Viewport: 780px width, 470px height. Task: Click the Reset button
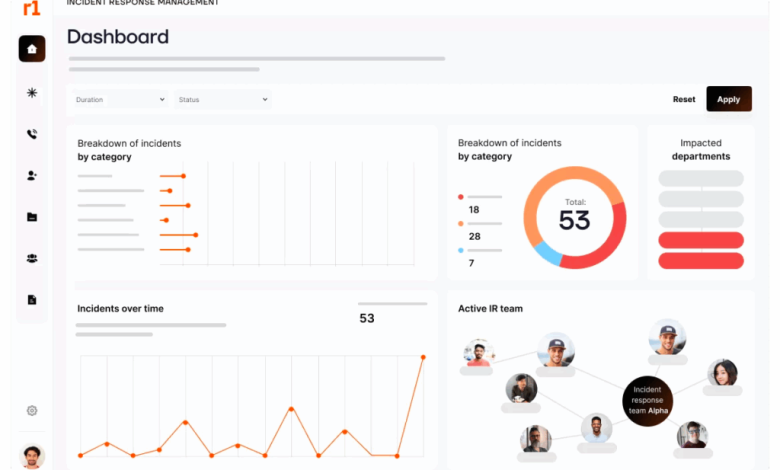[x=684, y=99]
